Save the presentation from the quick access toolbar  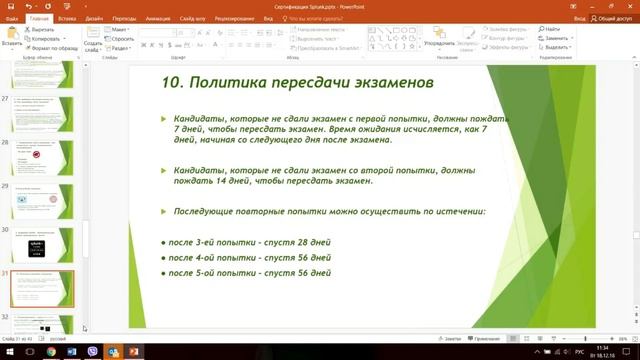click(x=11, y=7)
